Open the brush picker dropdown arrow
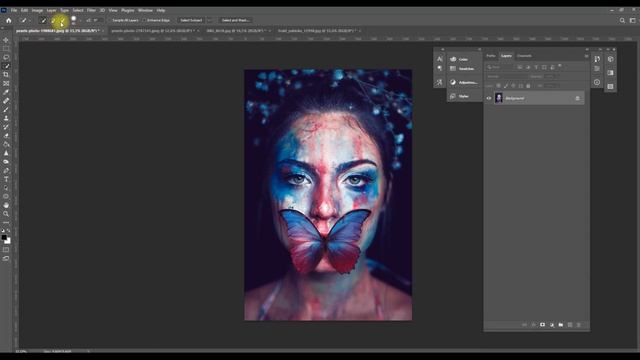The height and width of the screenshot is (360, 640). (x=80, y=20)
